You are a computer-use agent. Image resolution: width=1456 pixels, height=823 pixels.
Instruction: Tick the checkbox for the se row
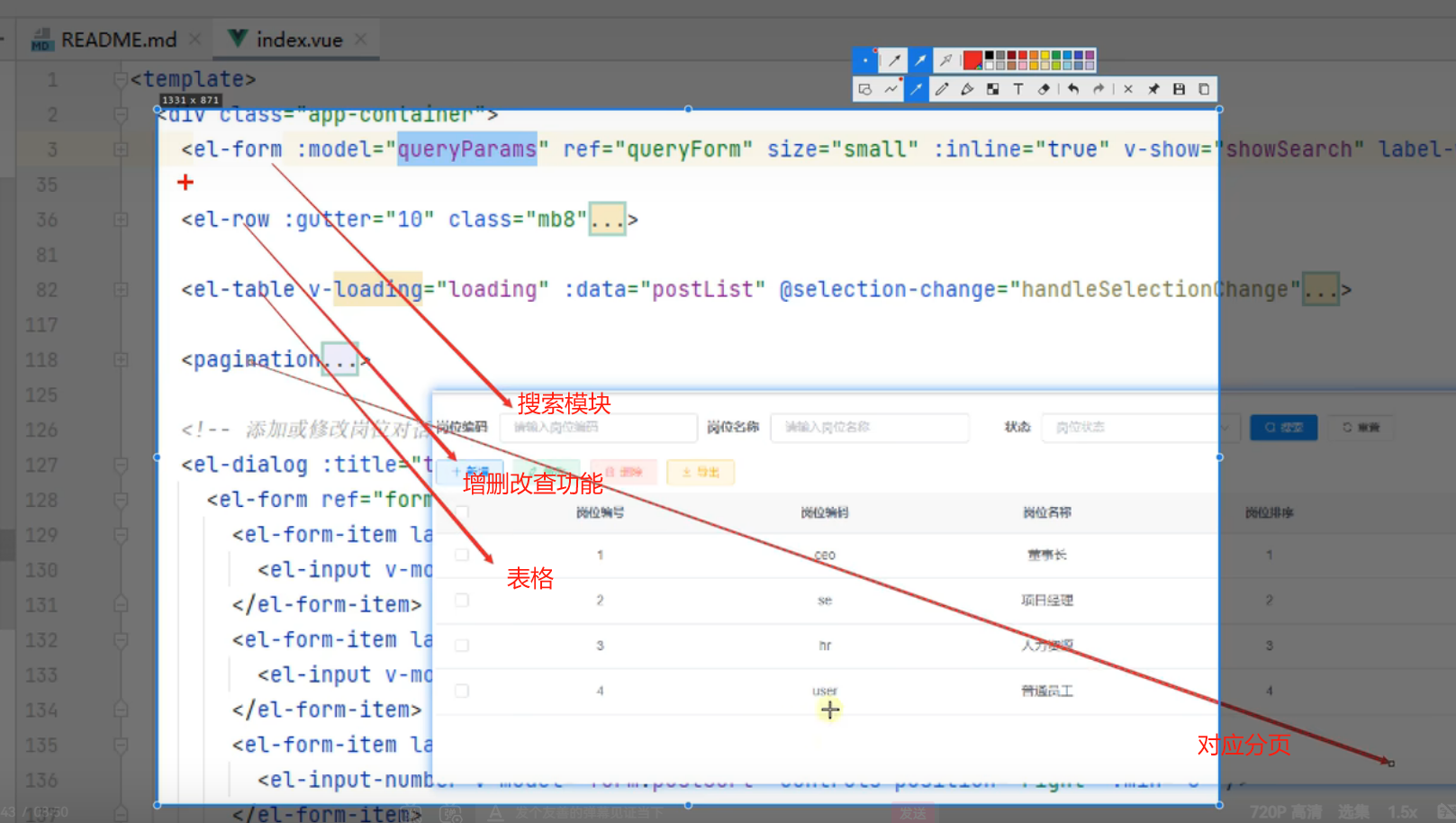462,600
